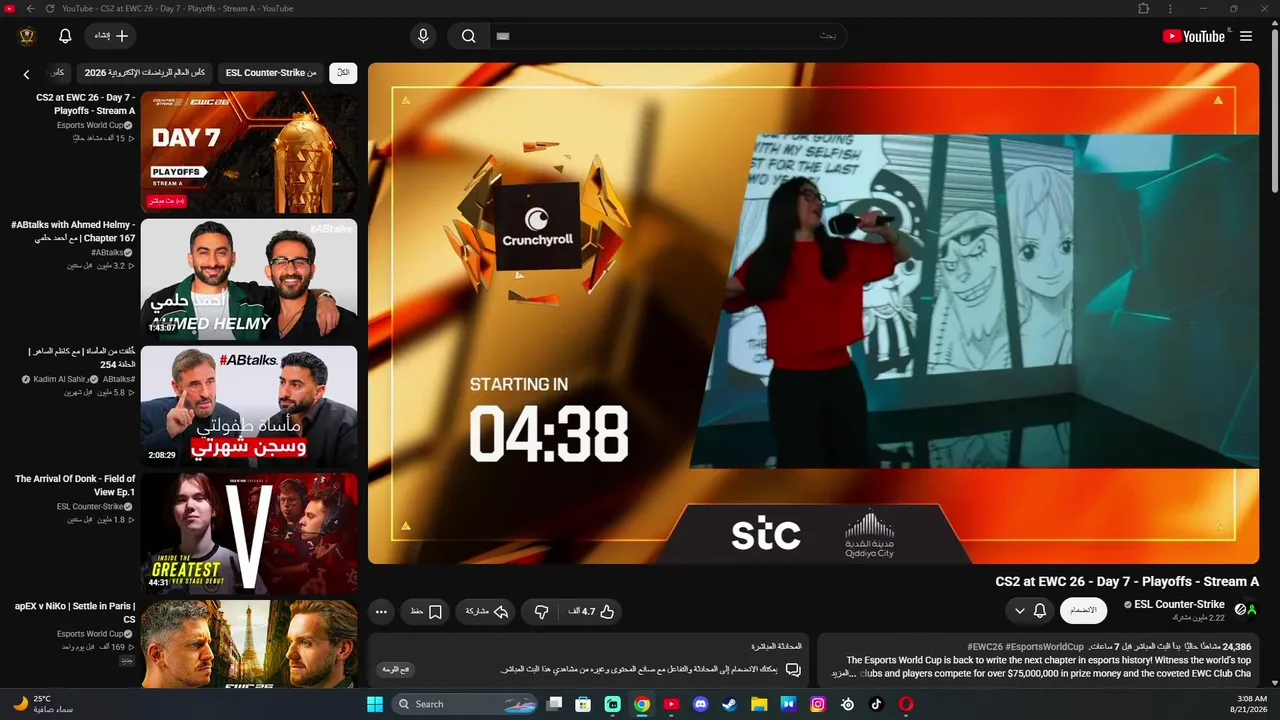Select the Esports World Cup 2026 filter chip

click(x=145, y=73)
